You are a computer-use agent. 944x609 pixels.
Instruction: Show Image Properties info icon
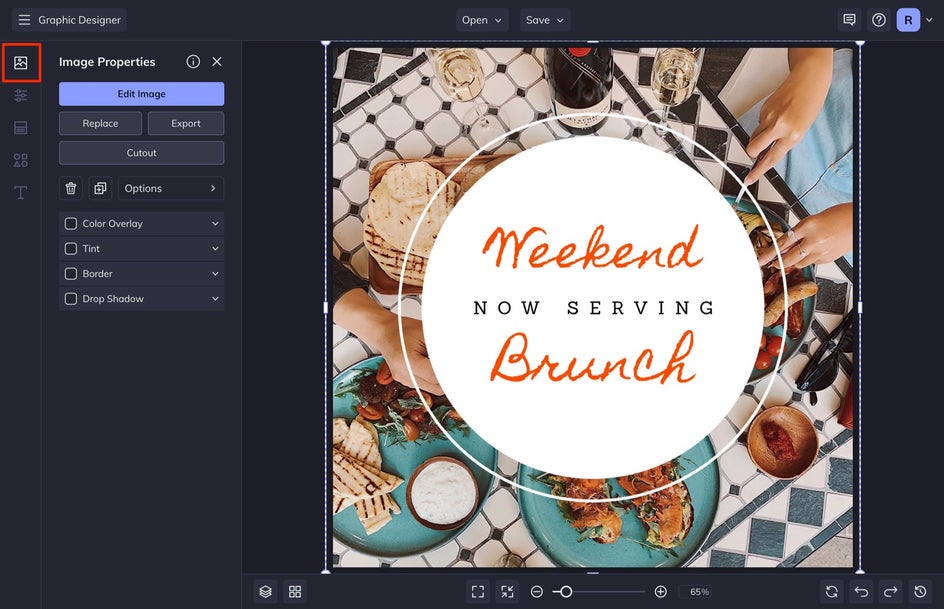193,61
